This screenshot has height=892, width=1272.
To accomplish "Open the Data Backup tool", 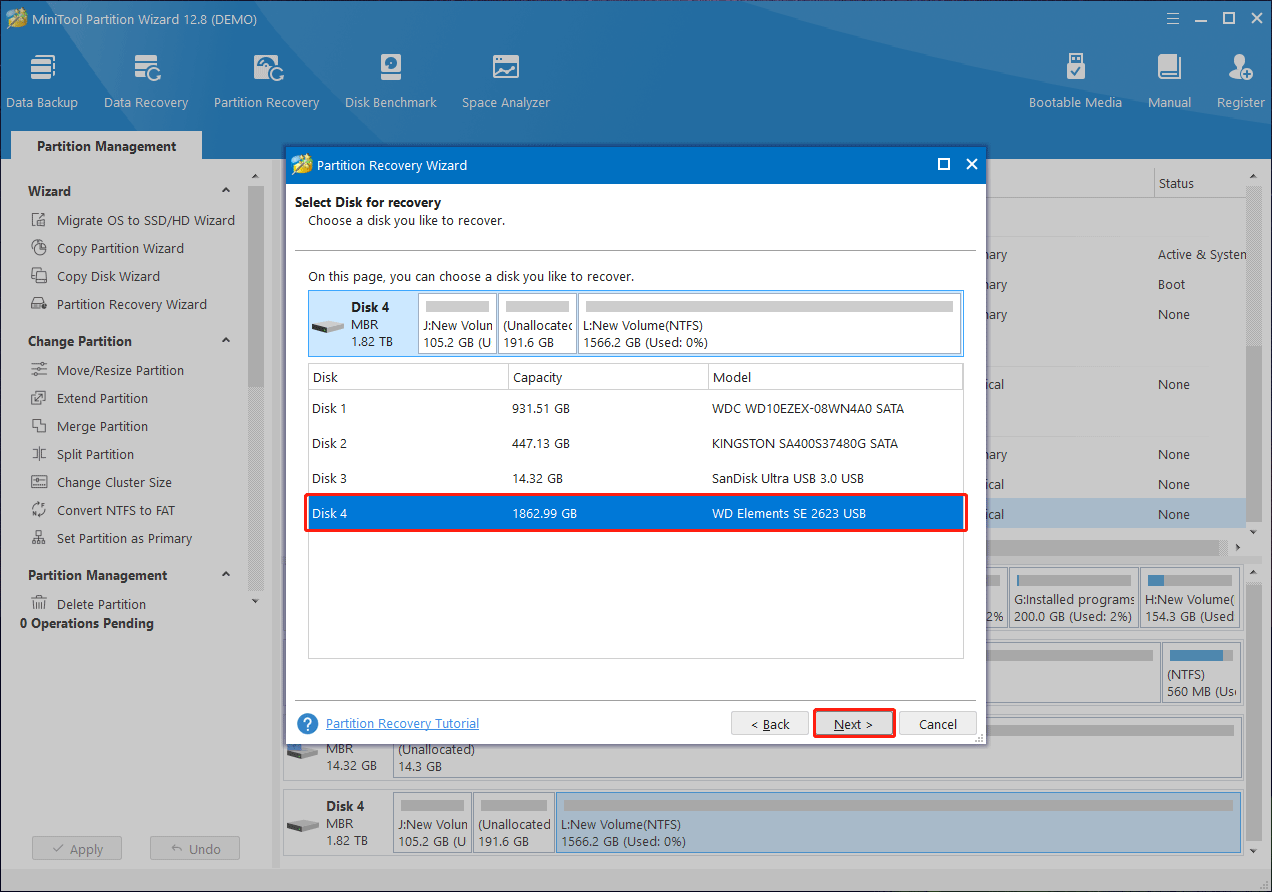I will pos(42,81).
